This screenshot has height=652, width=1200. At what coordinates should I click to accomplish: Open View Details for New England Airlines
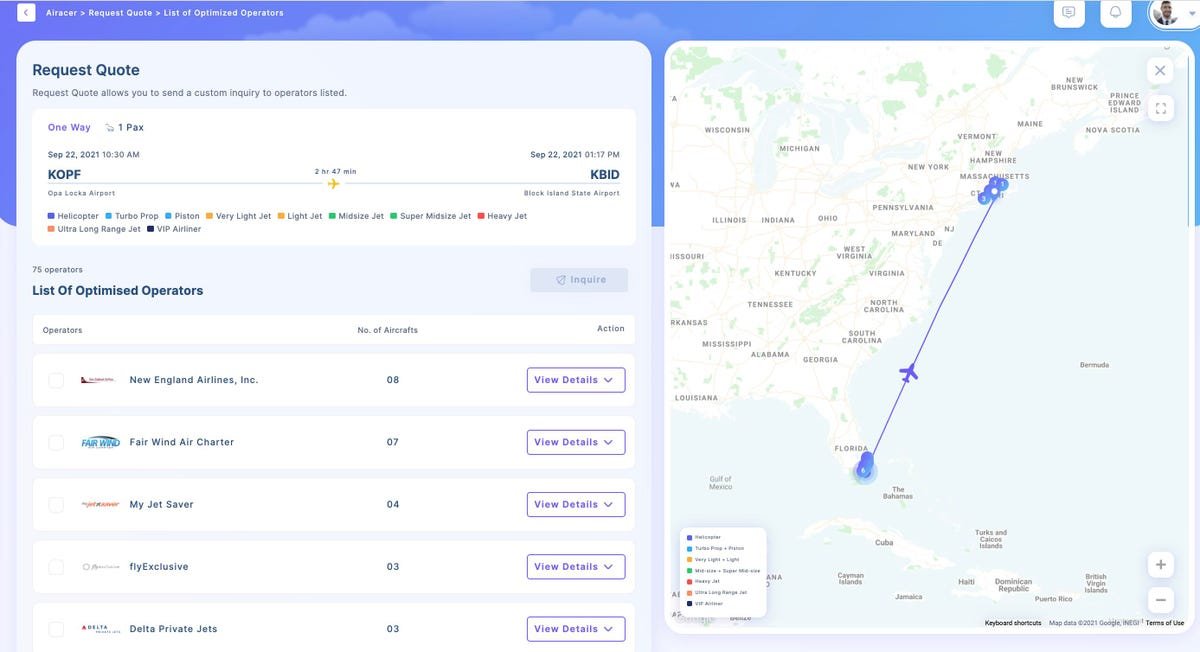pyautogui.click(x=575, y=380)
